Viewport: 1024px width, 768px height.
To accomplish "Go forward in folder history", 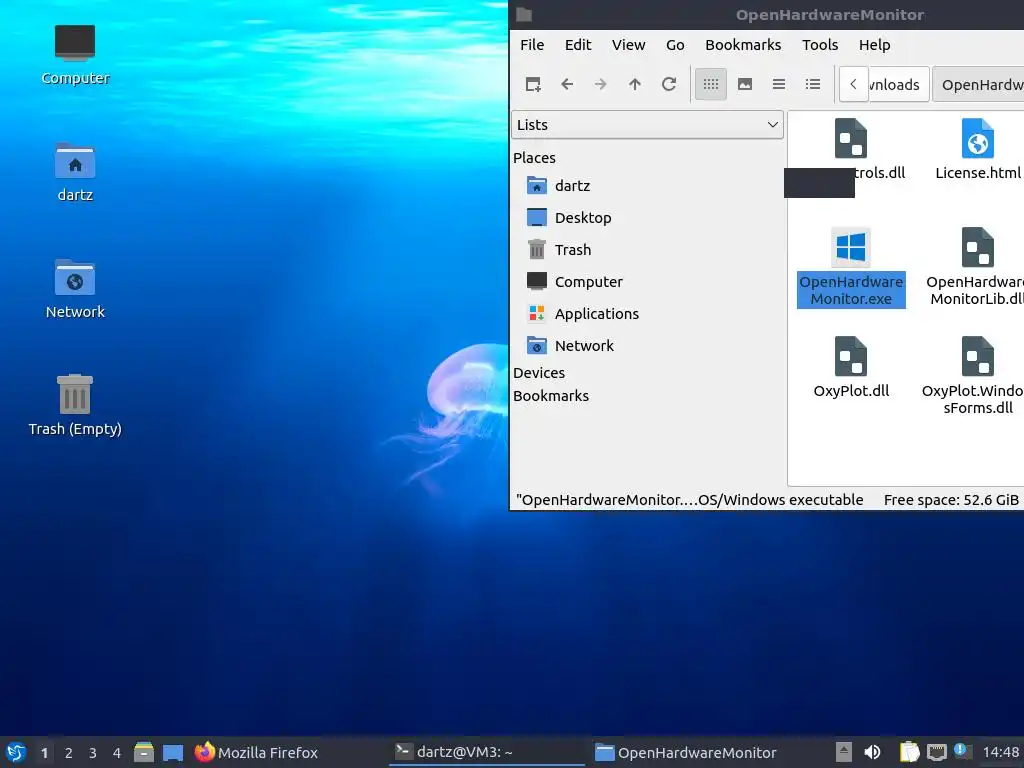I will point(601,84).
